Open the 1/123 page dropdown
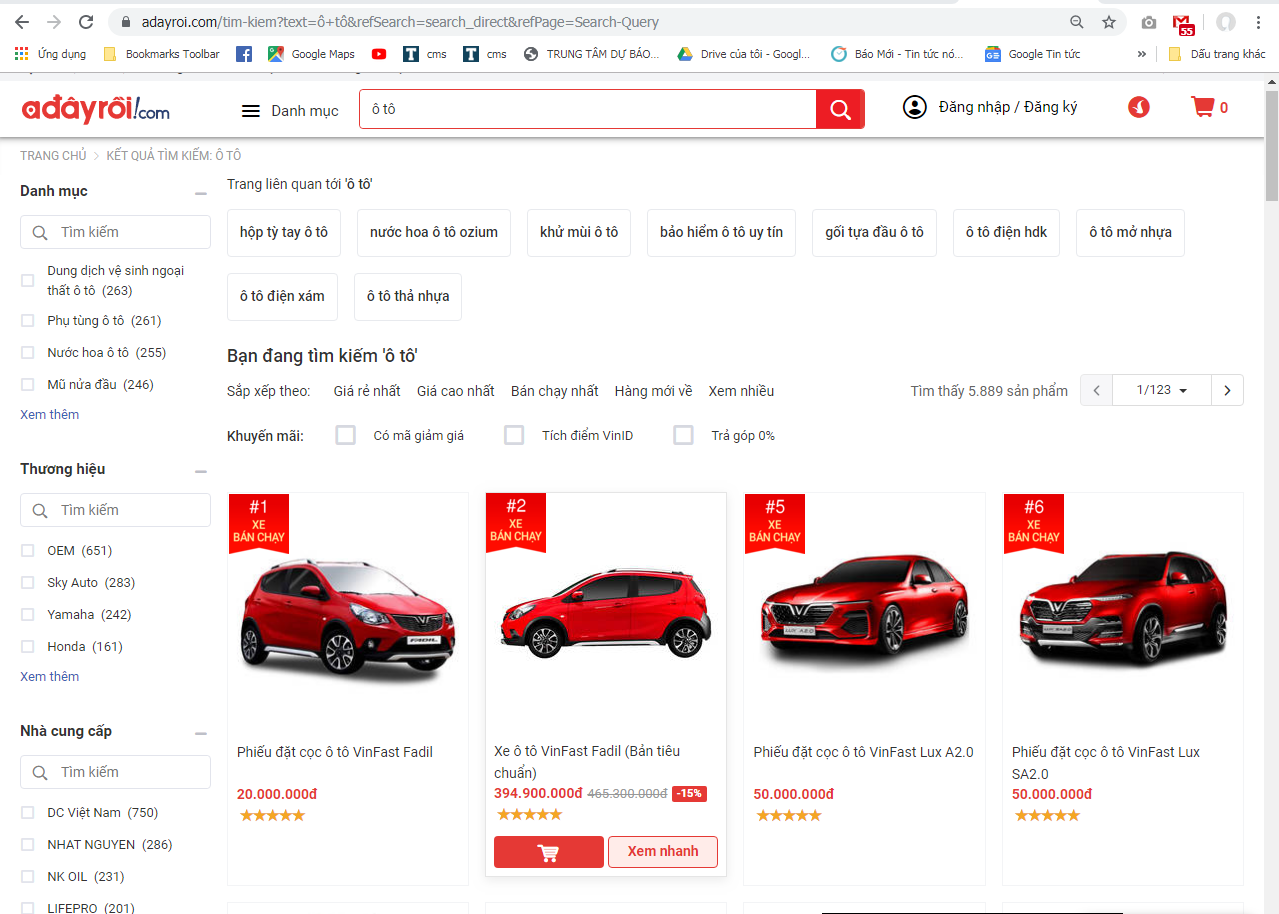Screen dimensions: 1279x914 pos(1161,390)
